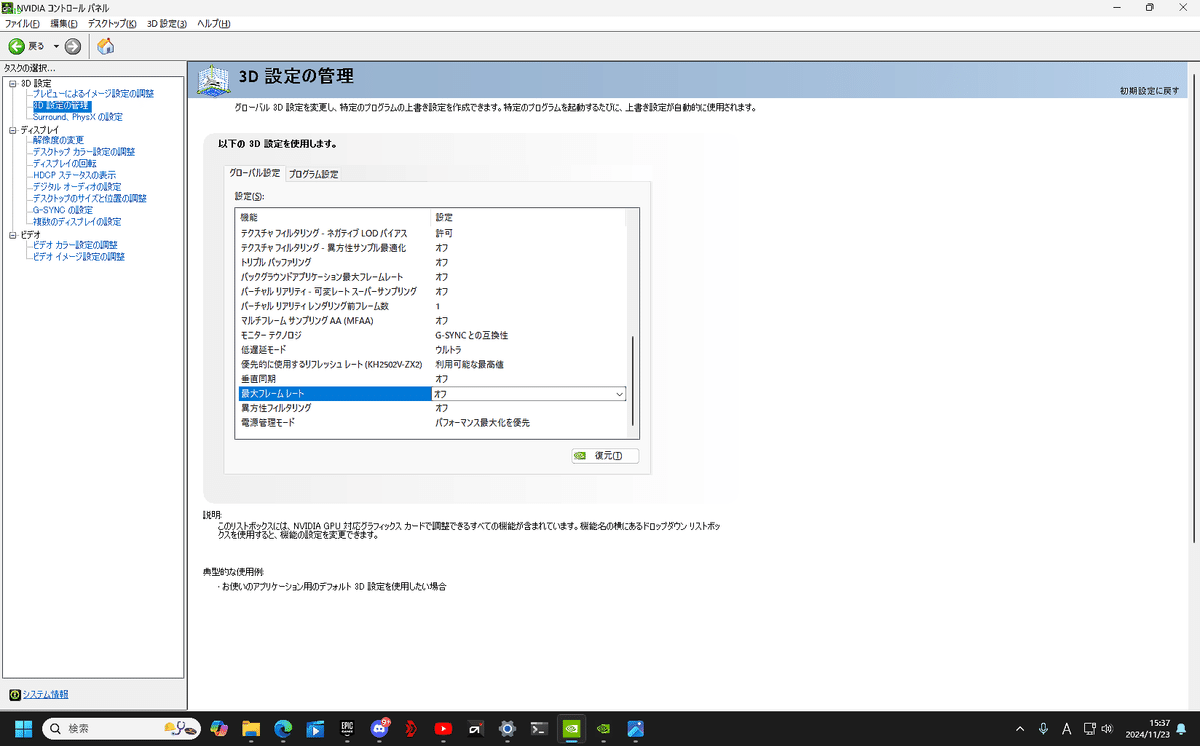Screen dimensions: 1200x746
Task: Click the 利用可能な最高値 value
Action: pyautogui.click(x=469, y=365)
